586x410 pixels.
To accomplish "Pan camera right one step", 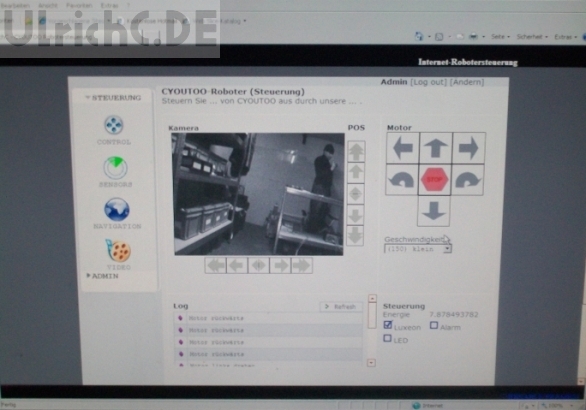I will click(280, 265).
